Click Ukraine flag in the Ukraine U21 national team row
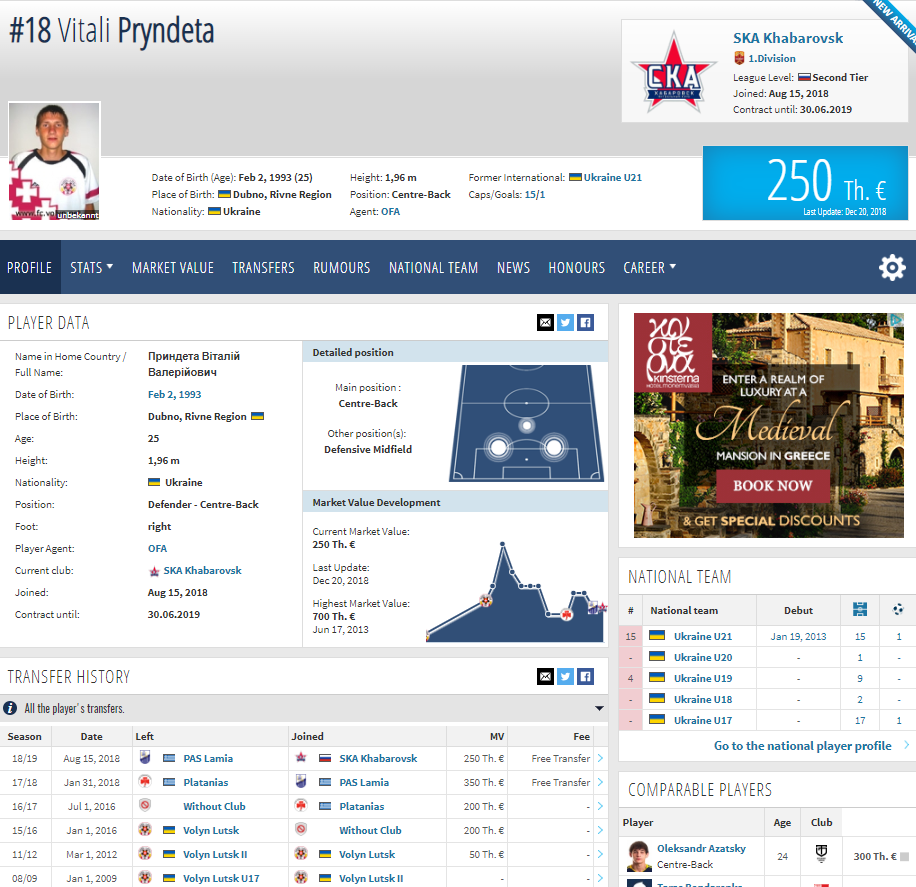The height and width of the screenshot is (887, 916). point(657,636)
